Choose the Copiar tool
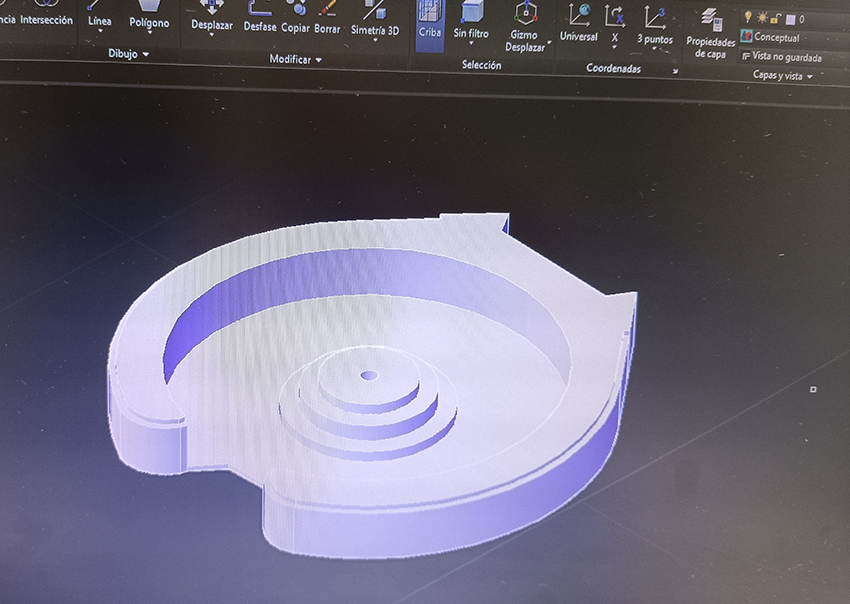The height and width of the screenshot is (604, 850). [295, 19]
